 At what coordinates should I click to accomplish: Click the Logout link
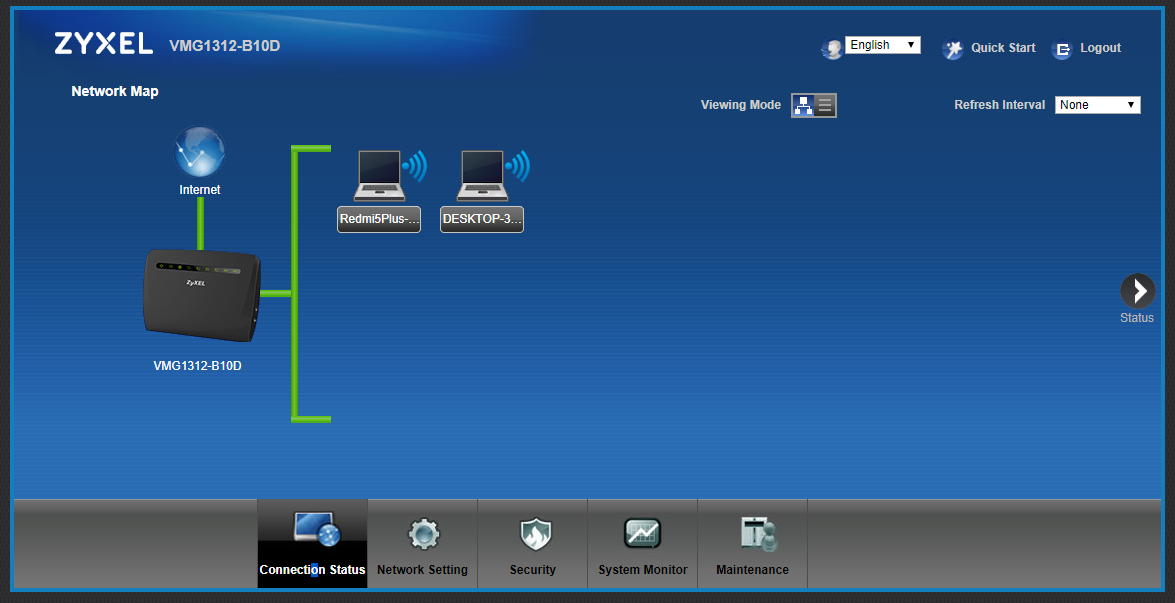click(1101, 48)
